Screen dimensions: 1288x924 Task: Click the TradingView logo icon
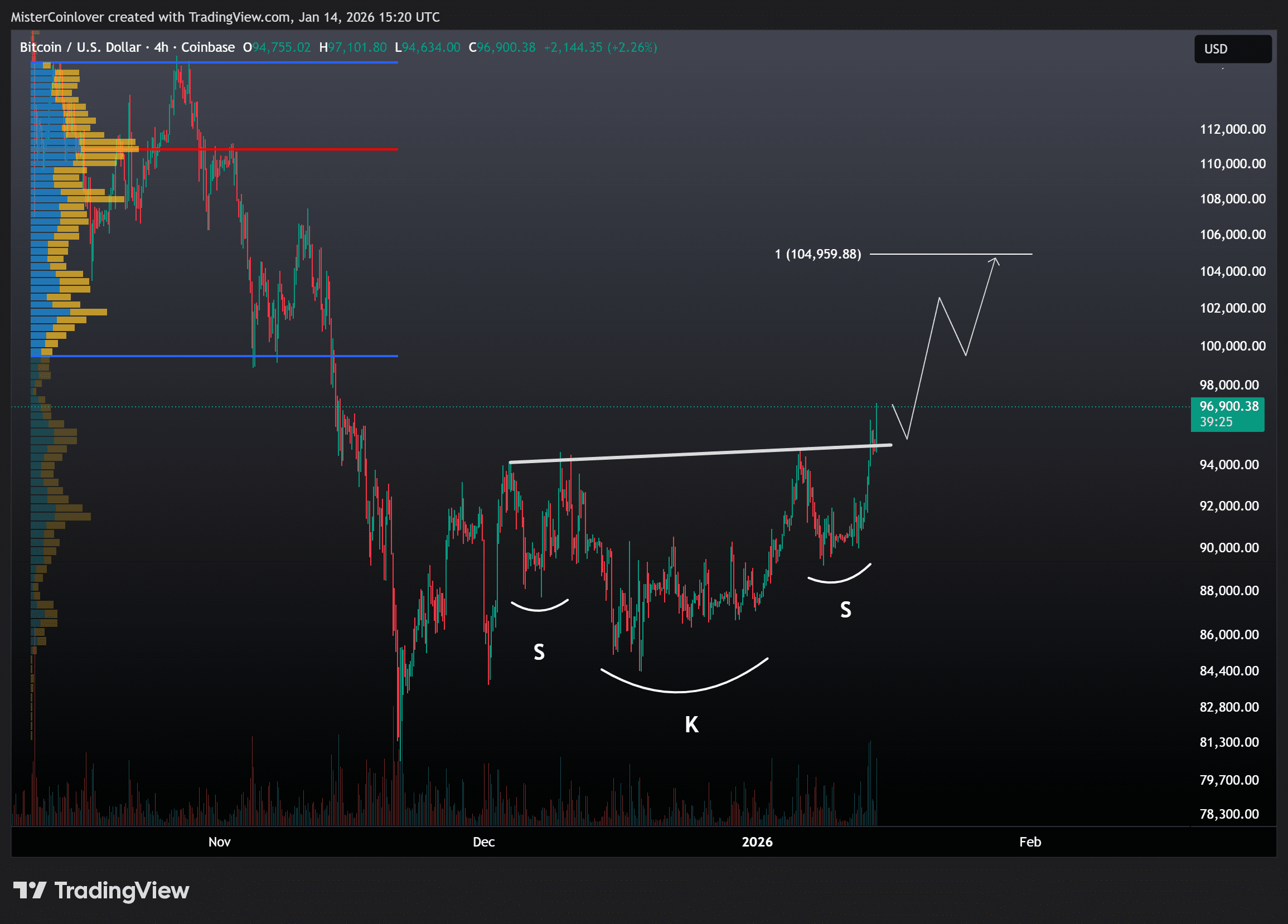[x=29, y=890]
